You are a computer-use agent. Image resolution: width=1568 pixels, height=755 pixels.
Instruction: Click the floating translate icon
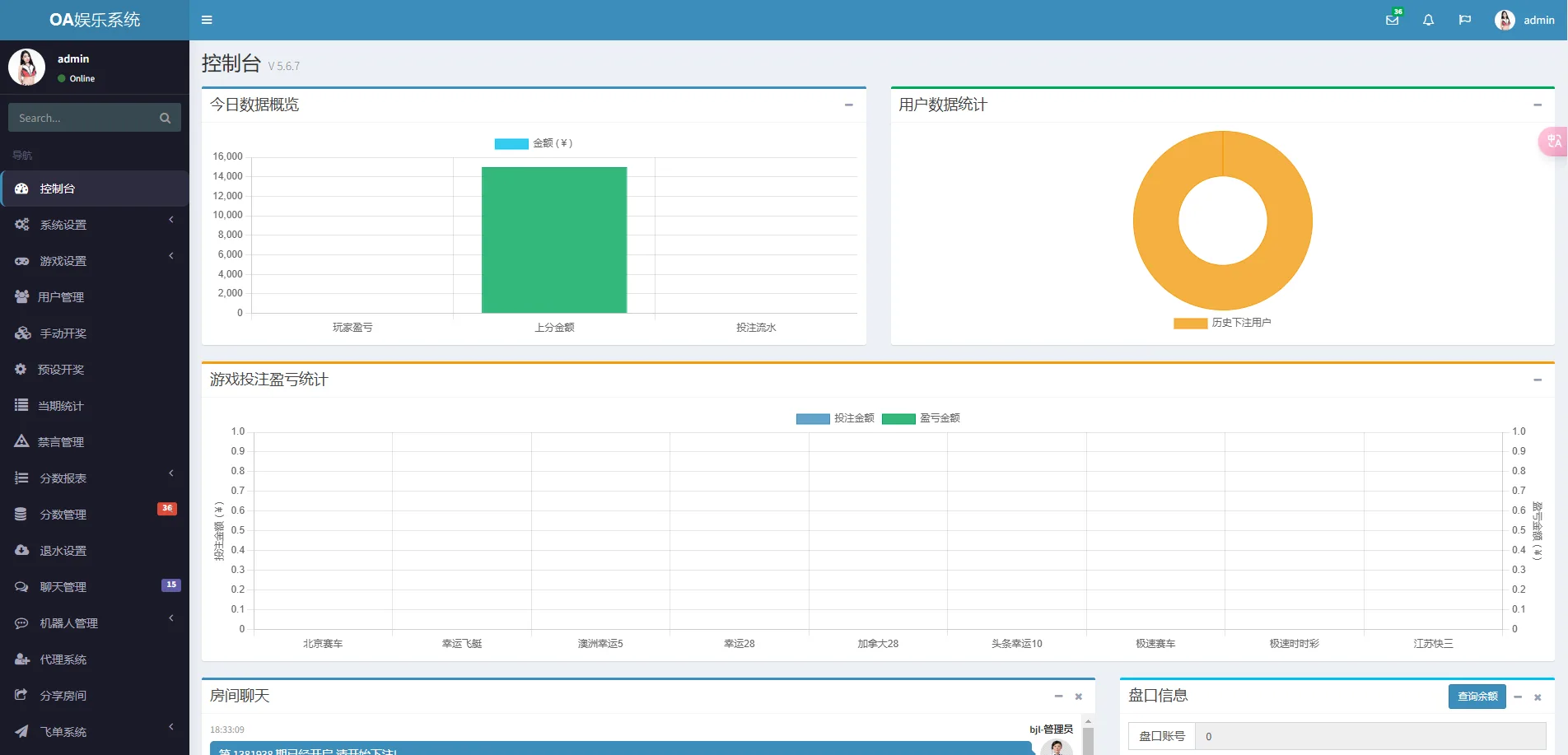point(1553,142)
